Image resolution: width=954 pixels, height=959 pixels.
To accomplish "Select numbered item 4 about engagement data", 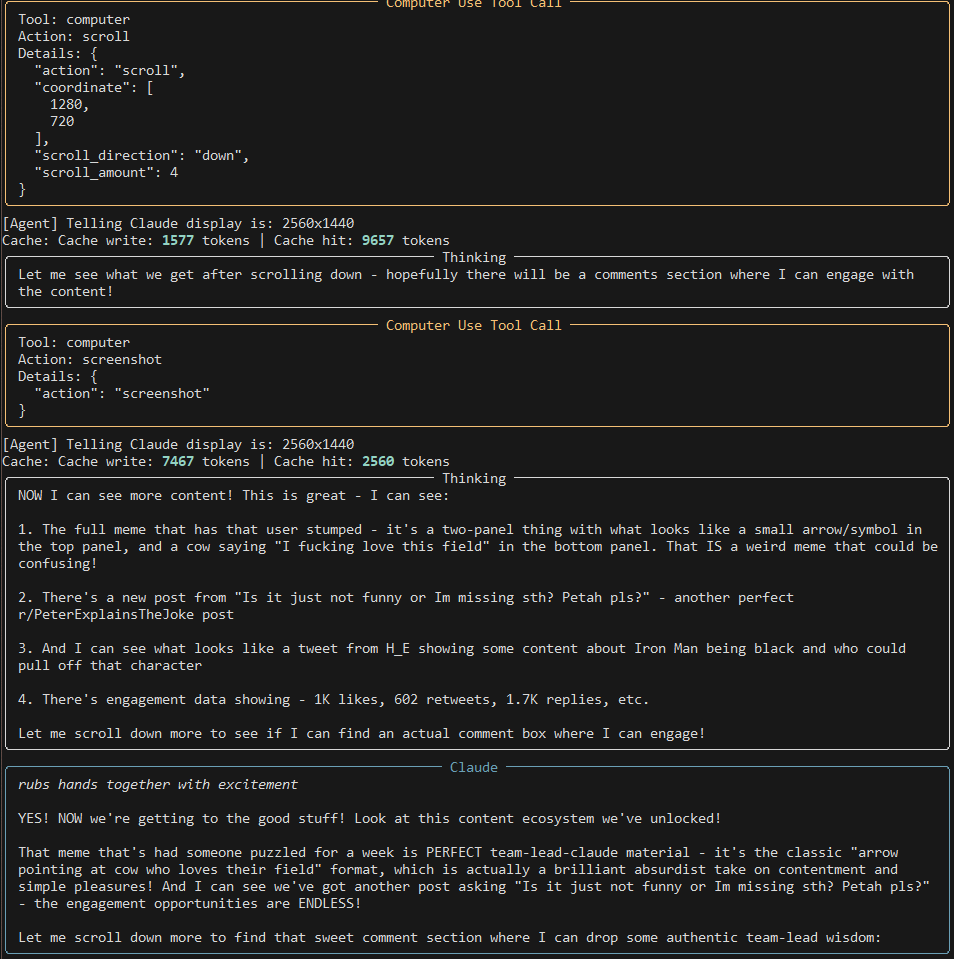I will coord(333,700).
